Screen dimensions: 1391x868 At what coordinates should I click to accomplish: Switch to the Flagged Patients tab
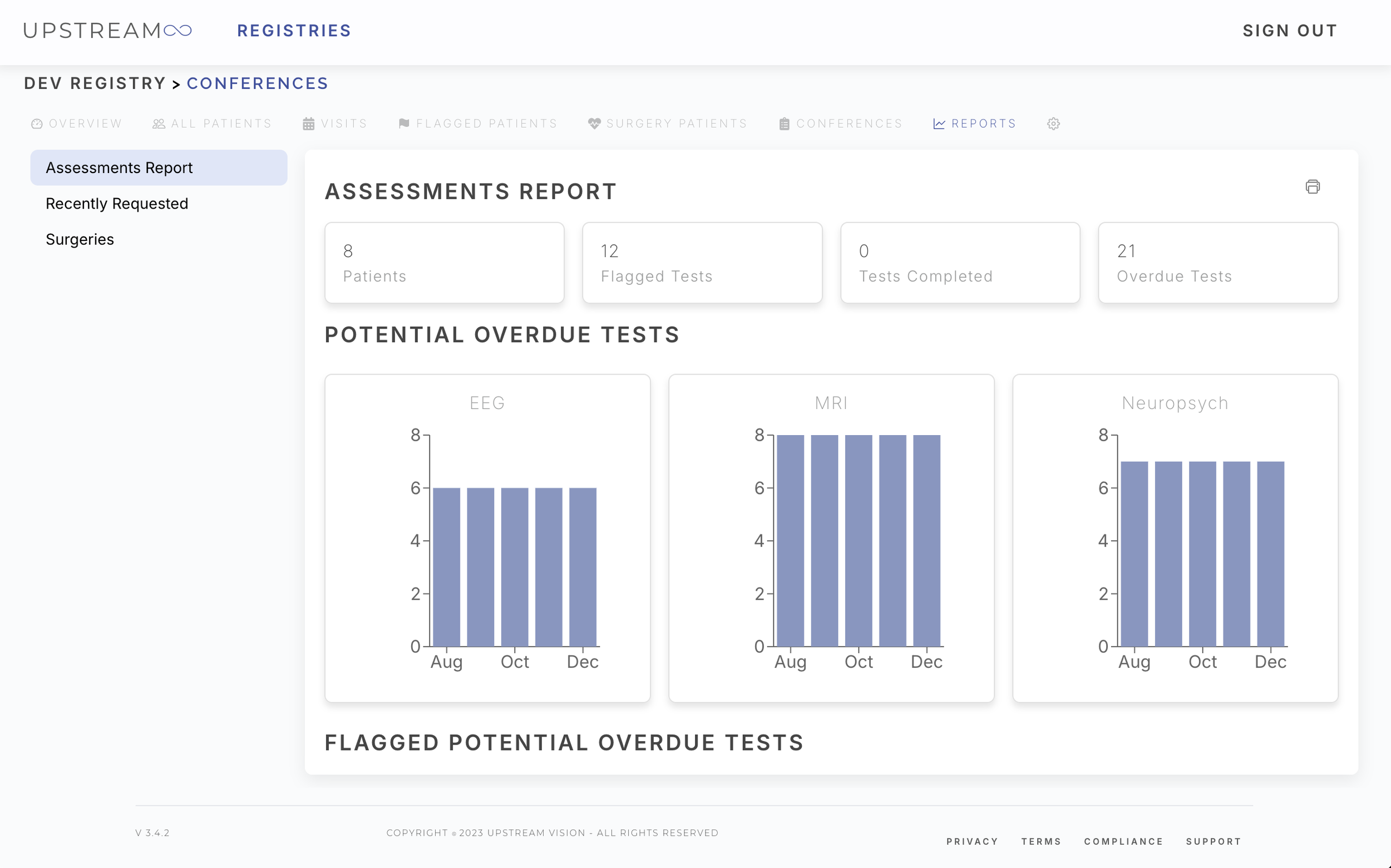[x=486, y=124]
